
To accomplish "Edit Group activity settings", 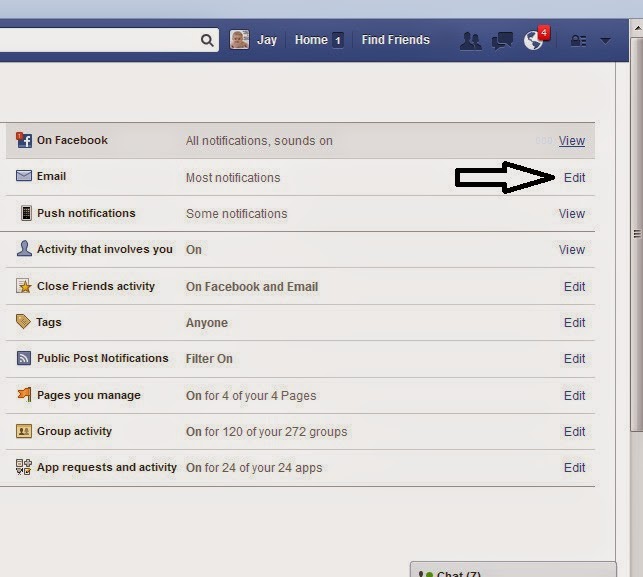I will (x=575, y=432).
